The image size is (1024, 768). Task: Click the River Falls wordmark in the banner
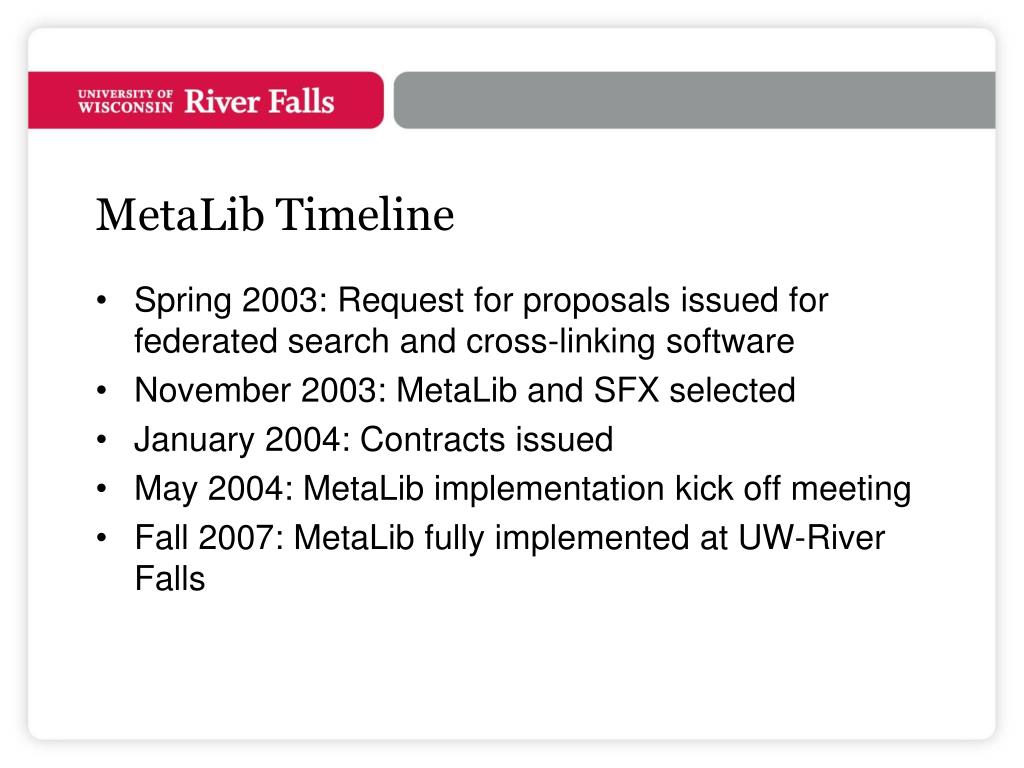(259, 101)
